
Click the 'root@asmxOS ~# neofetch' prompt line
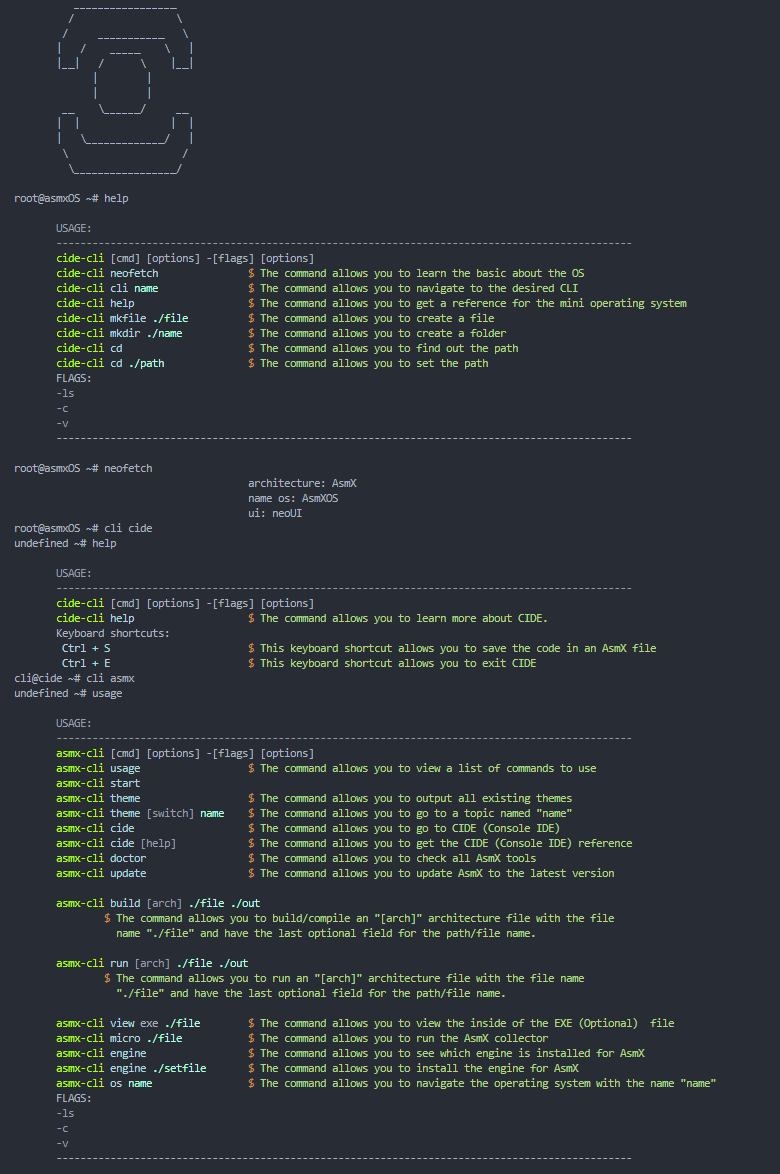click(83, 468)
